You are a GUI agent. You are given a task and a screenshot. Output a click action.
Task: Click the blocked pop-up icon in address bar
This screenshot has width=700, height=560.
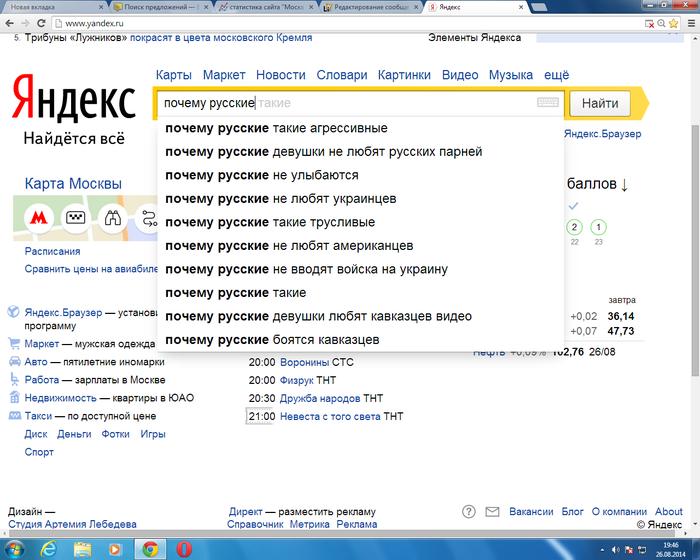(650, 23)
